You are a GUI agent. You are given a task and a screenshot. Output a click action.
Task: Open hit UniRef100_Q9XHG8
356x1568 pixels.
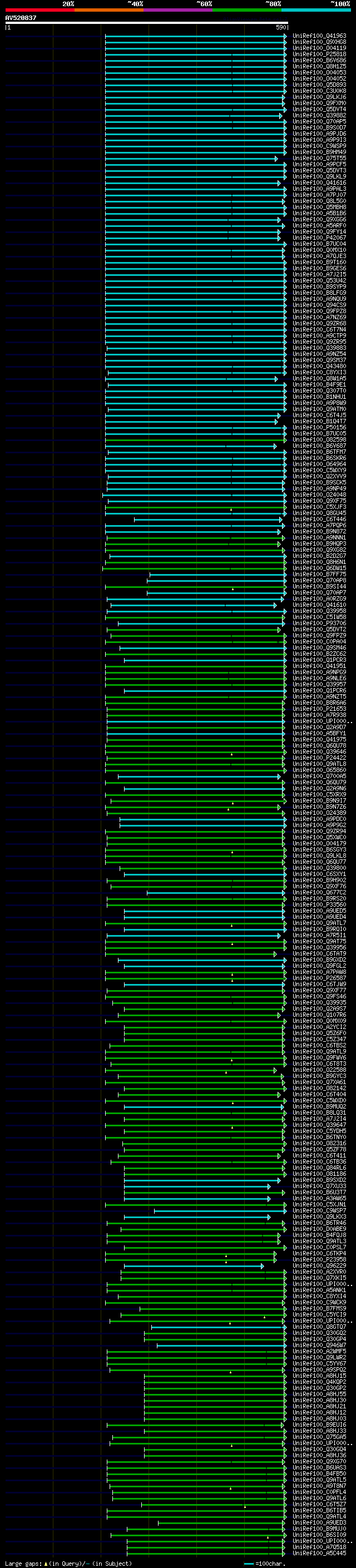[319, 42]
